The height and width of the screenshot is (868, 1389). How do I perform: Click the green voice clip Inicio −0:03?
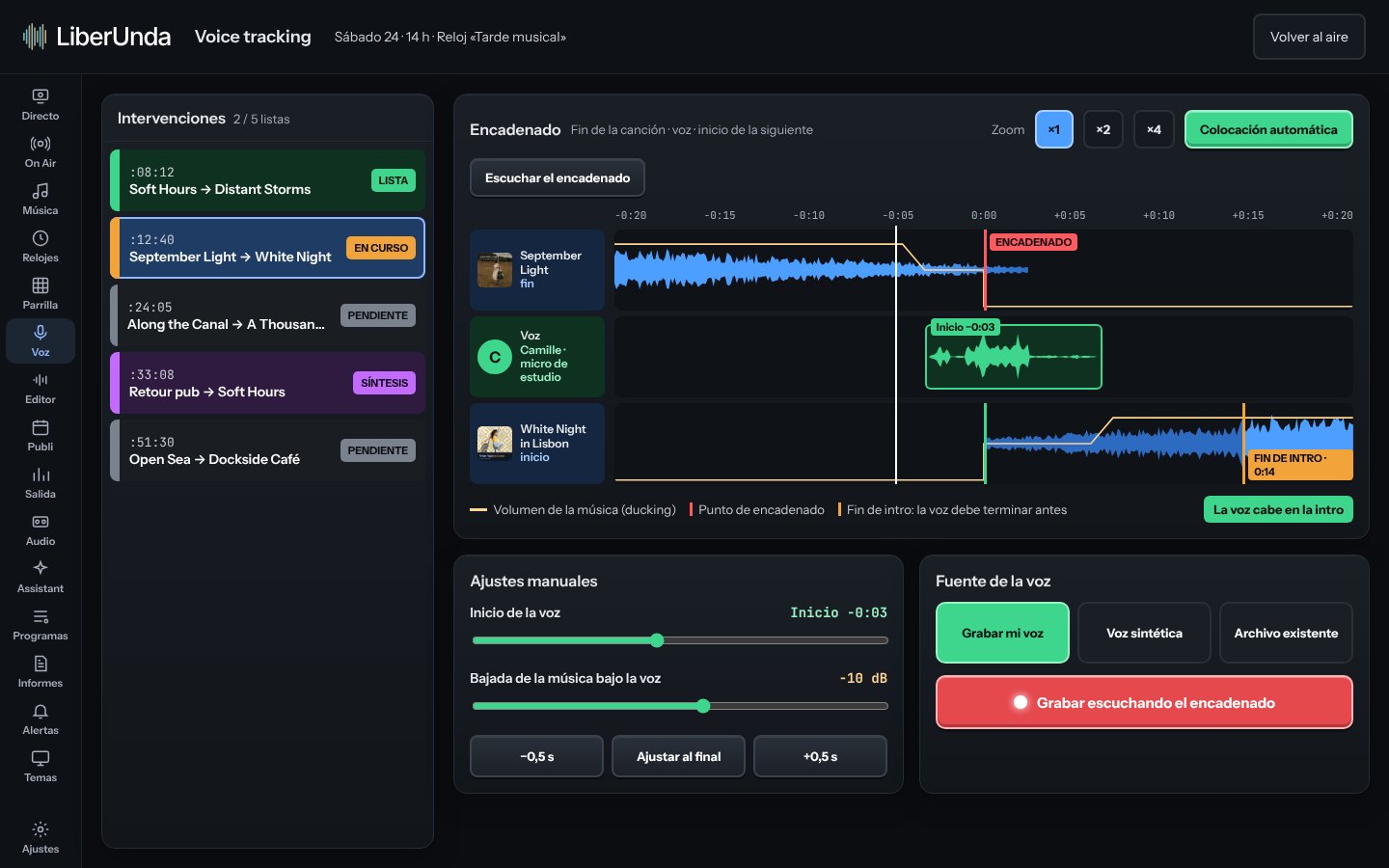tap(1014, 357)
